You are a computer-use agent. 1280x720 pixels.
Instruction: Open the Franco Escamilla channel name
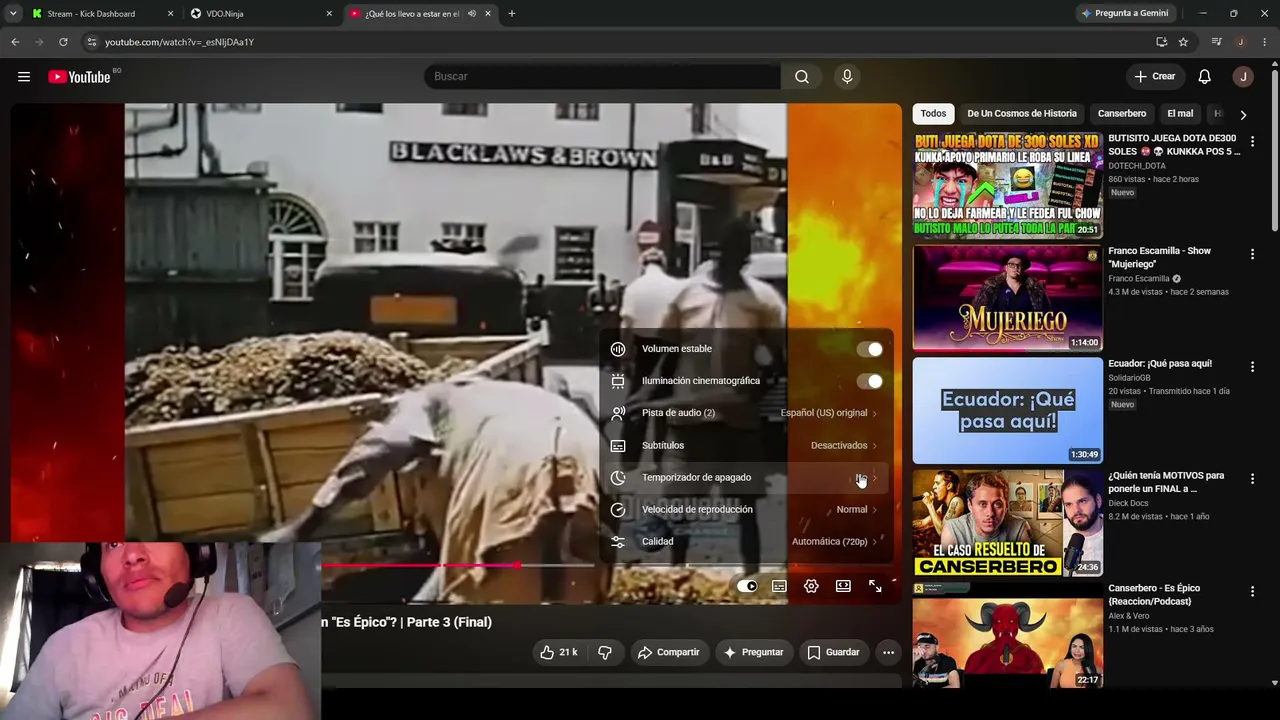point(1139,279)
